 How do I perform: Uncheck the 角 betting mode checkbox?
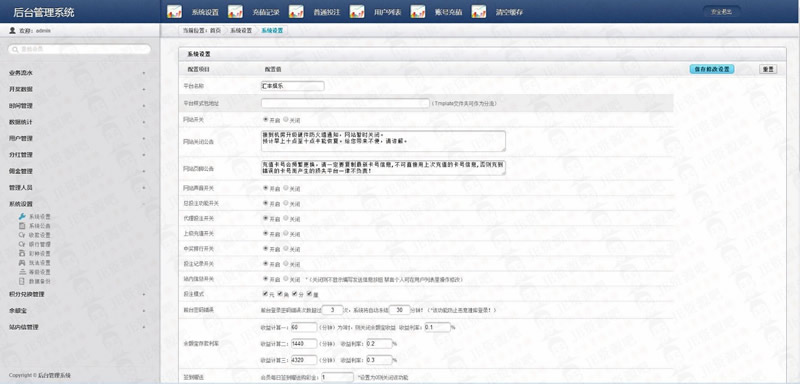pyautogui.click(x=280, y=294)
